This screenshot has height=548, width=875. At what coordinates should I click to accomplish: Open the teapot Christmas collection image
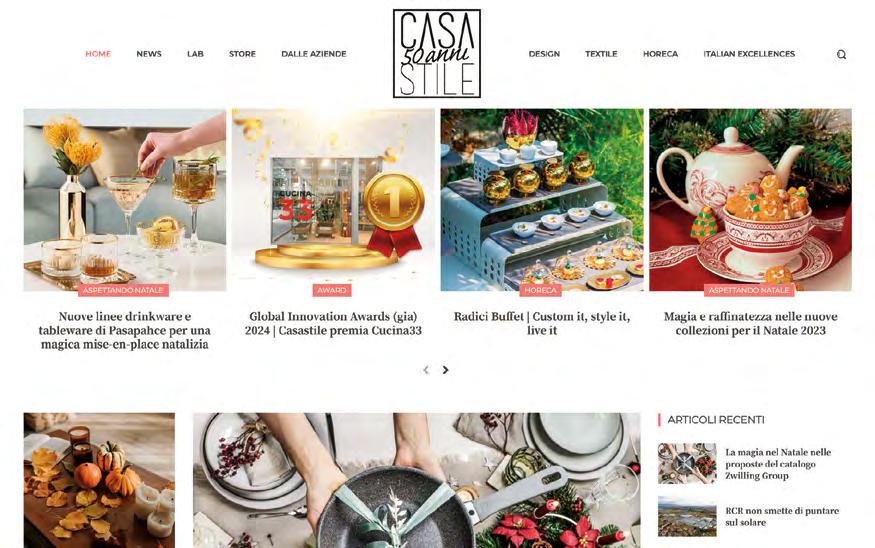(x=751, y=200)
